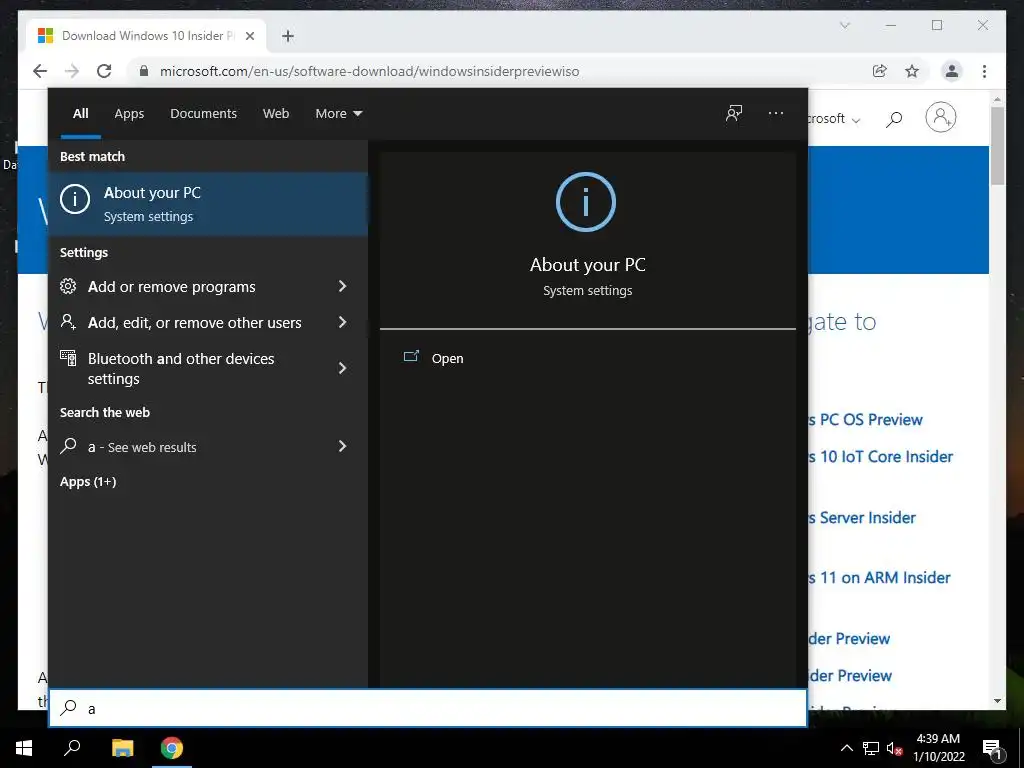Click the gear icon beside Add or remove programs
This screenshot has height=768, width=1024.
(68, 286)
